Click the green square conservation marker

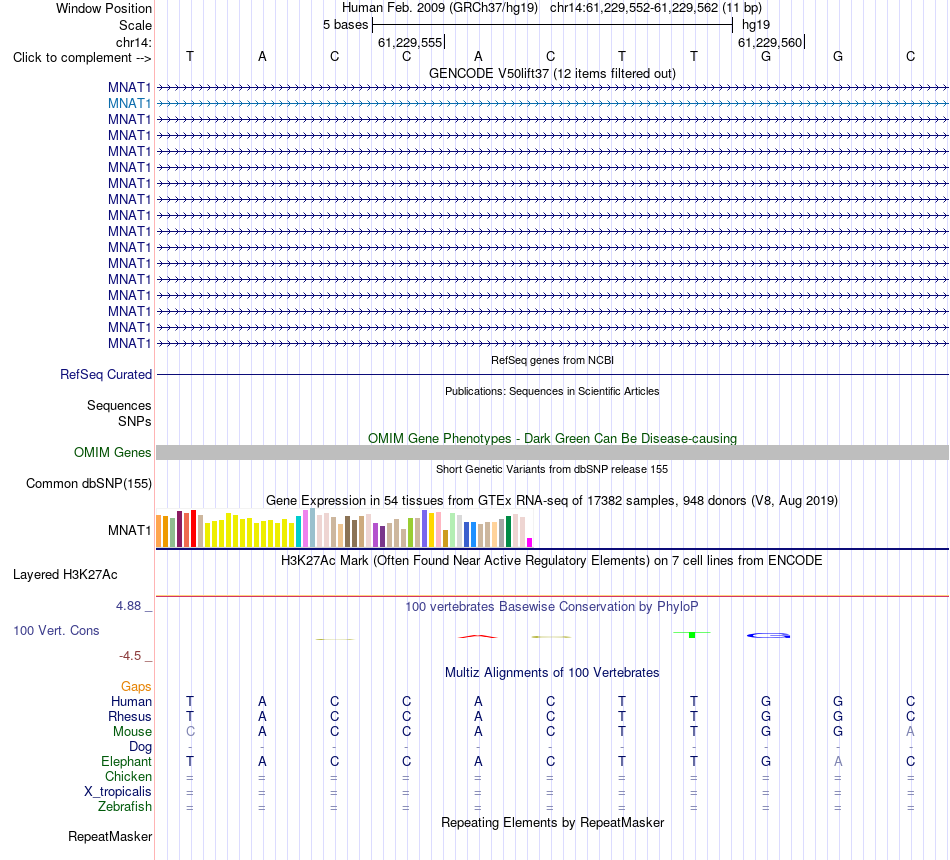[692, 635]
